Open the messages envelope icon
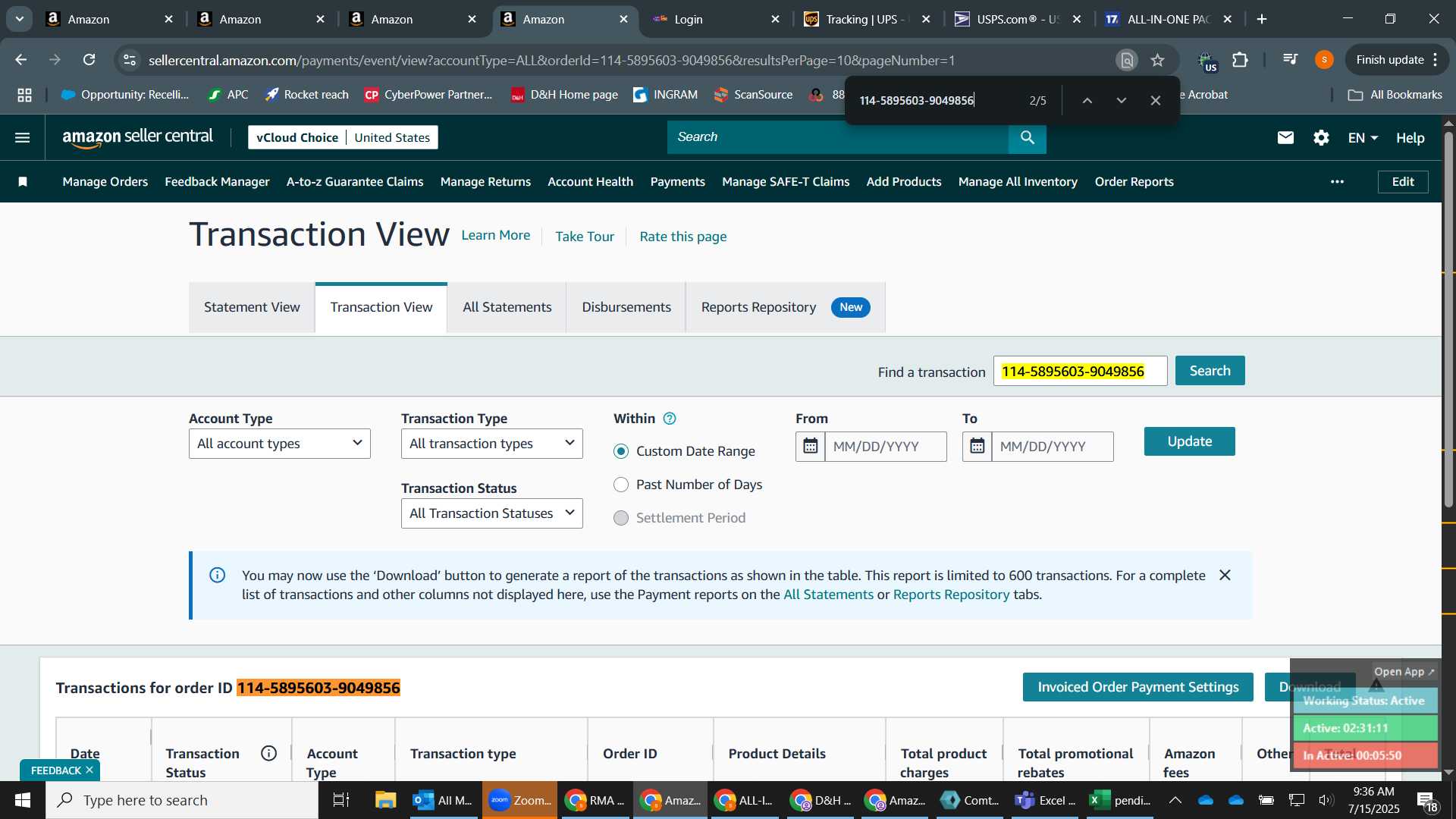 pos(1285,137)
